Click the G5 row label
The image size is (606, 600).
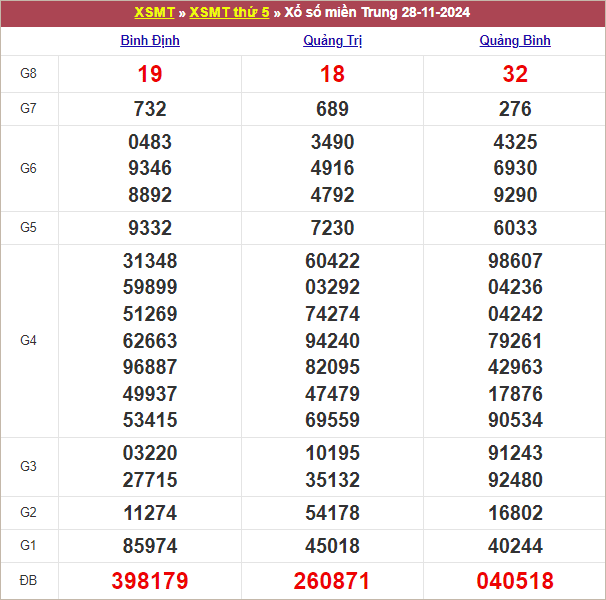(28, 227)
